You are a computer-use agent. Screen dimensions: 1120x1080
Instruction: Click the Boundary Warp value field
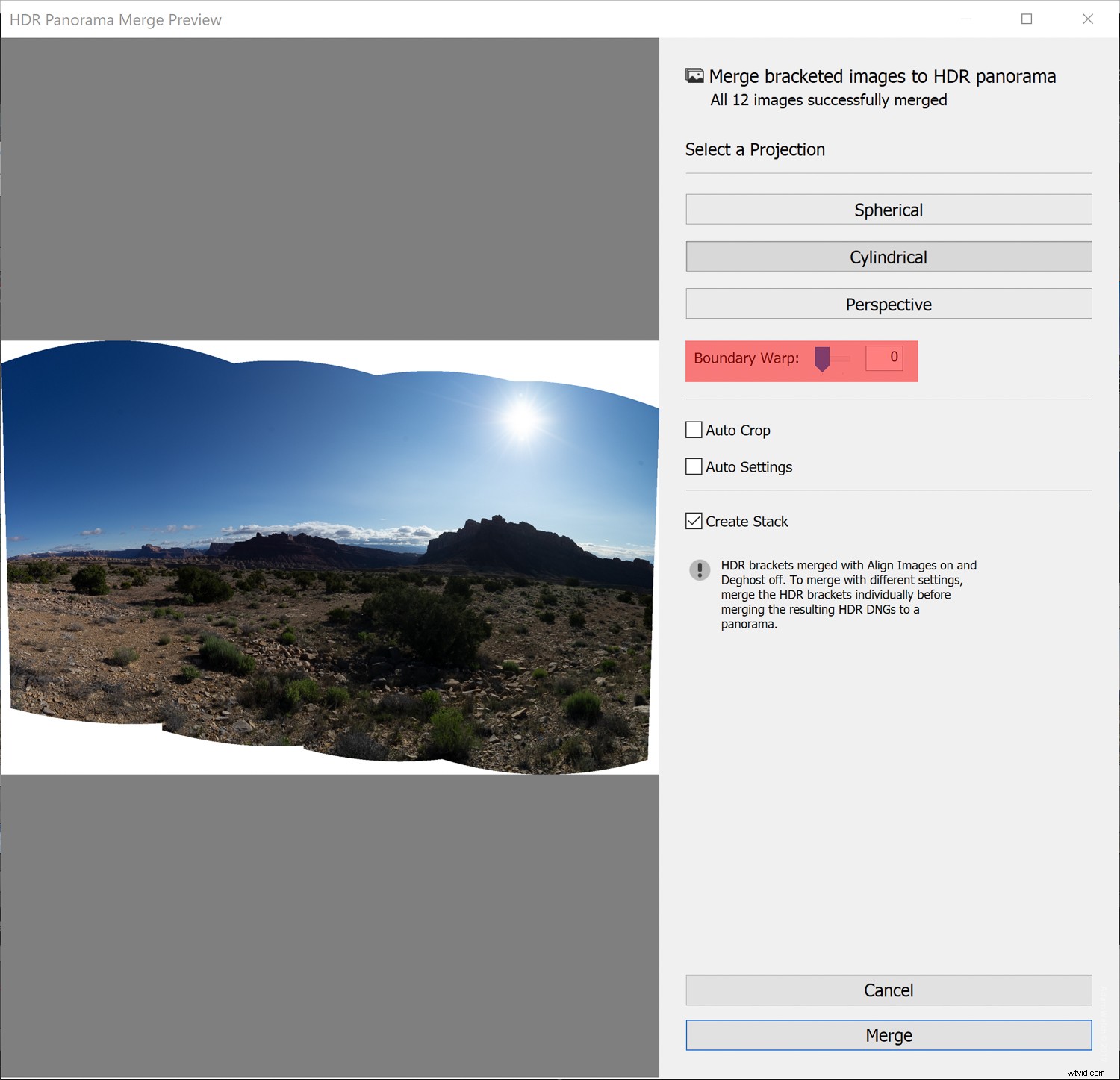[885, 358]
